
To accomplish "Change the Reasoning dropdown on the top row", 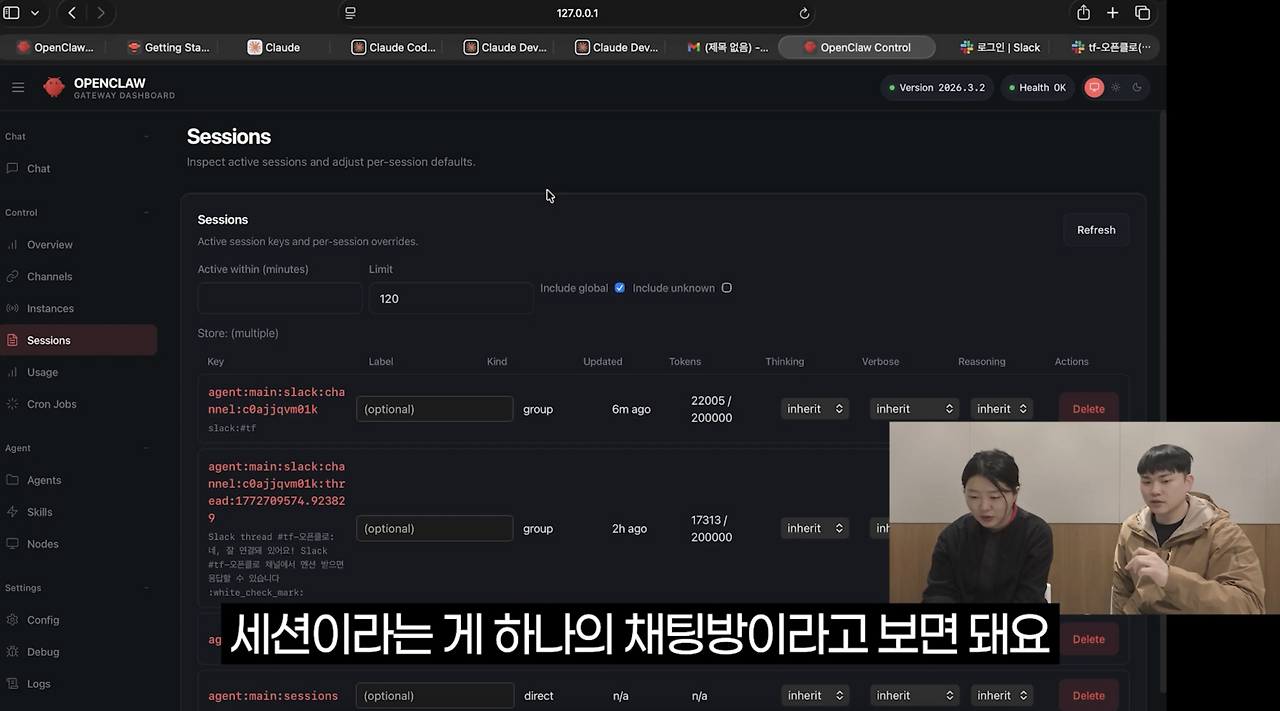I will pyautogui.click(x=1001, y=408).
